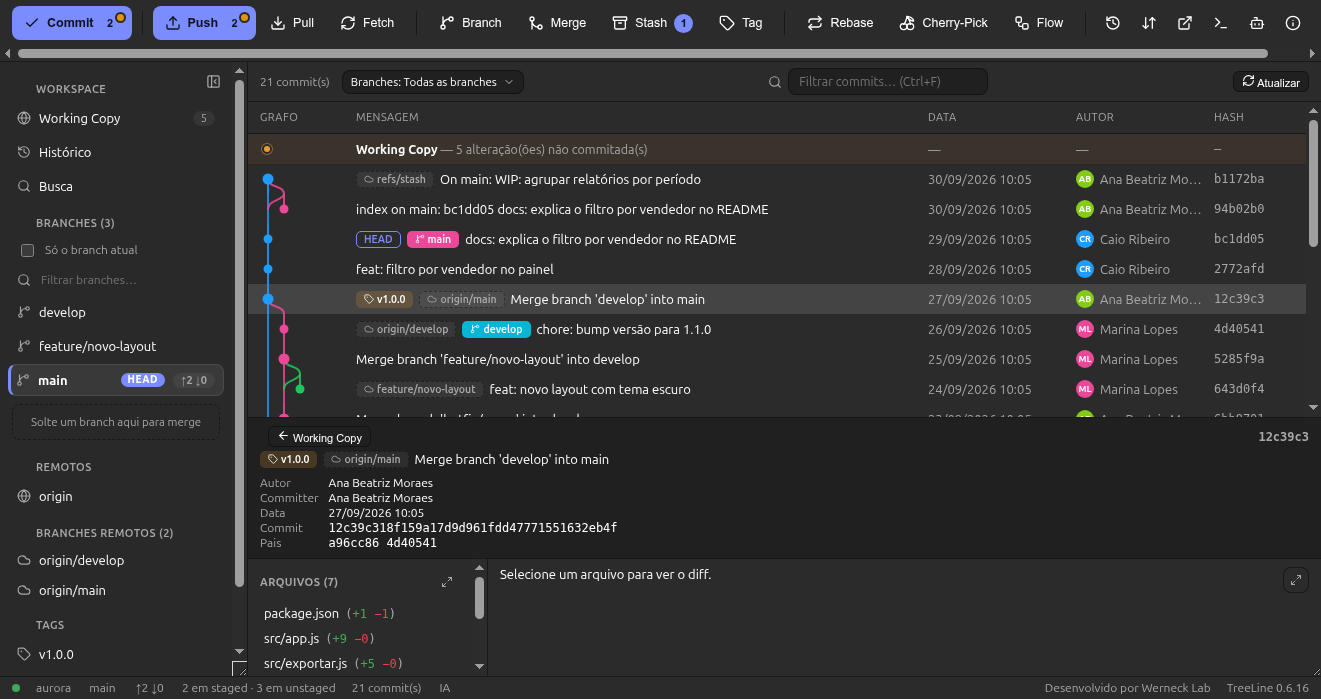Start a Rebase from the toolbar
Image resolution: width=1321 pixels, height=699 pixels.
click(x=840, y=23)
